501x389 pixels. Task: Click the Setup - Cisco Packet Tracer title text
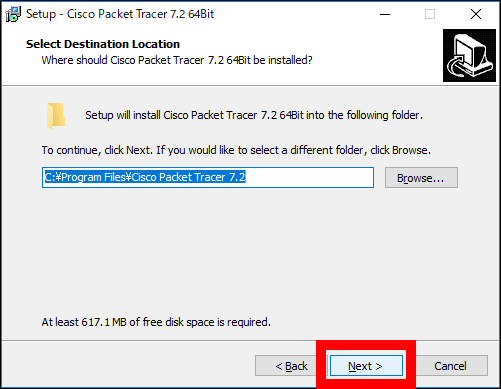coord(120,14)
